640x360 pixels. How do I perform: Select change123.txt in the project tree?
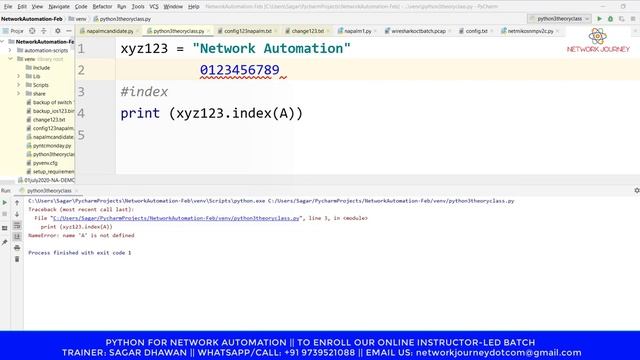(x=49, y=120)
